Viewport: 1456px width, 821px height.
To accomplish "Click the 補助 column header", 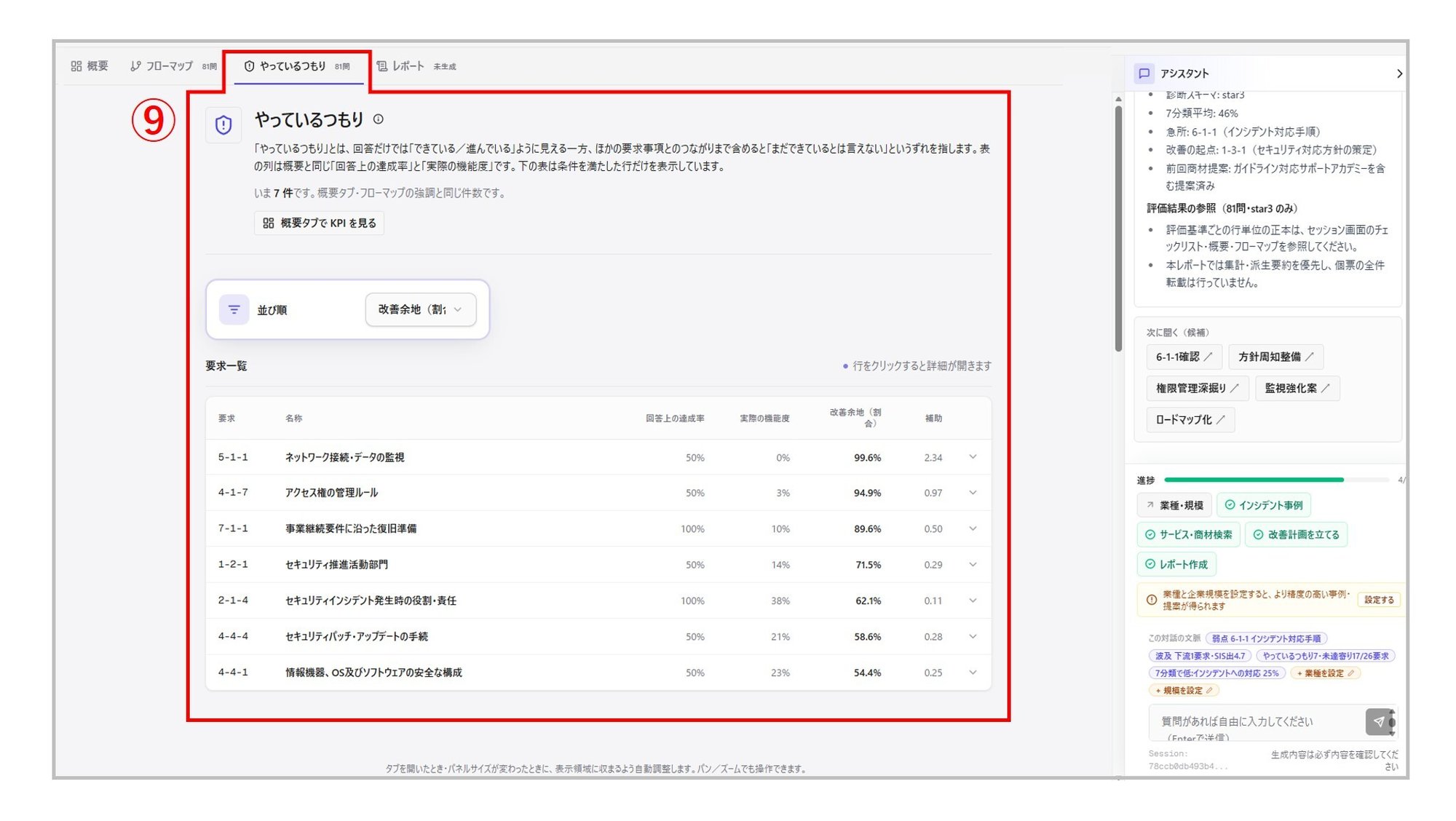I will pyautogui.click(x=933, y=419).
